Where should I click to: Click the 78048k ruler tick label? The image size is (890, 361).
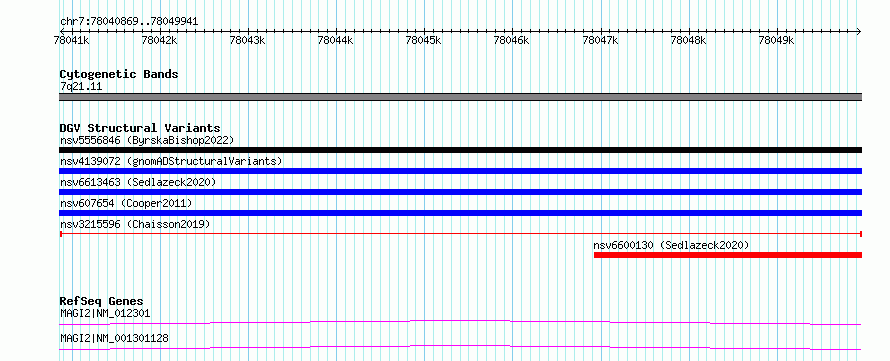pyautogui.click(x=689, y=40)
